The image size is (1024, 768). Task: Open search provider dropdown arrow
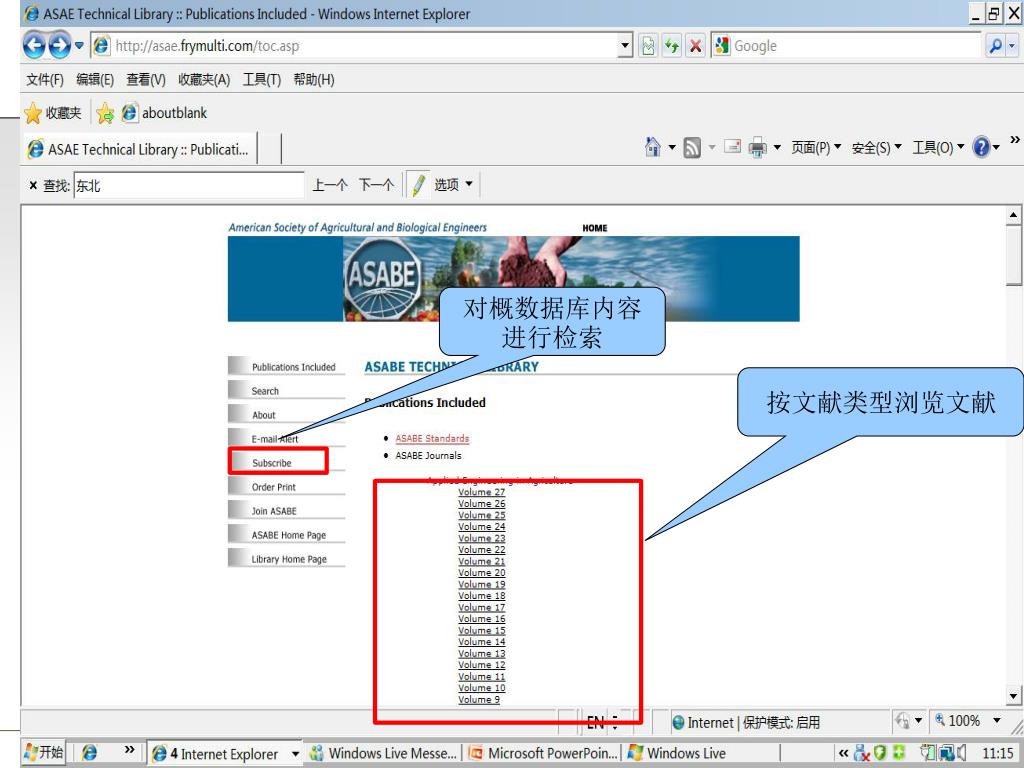(1012, 46)
